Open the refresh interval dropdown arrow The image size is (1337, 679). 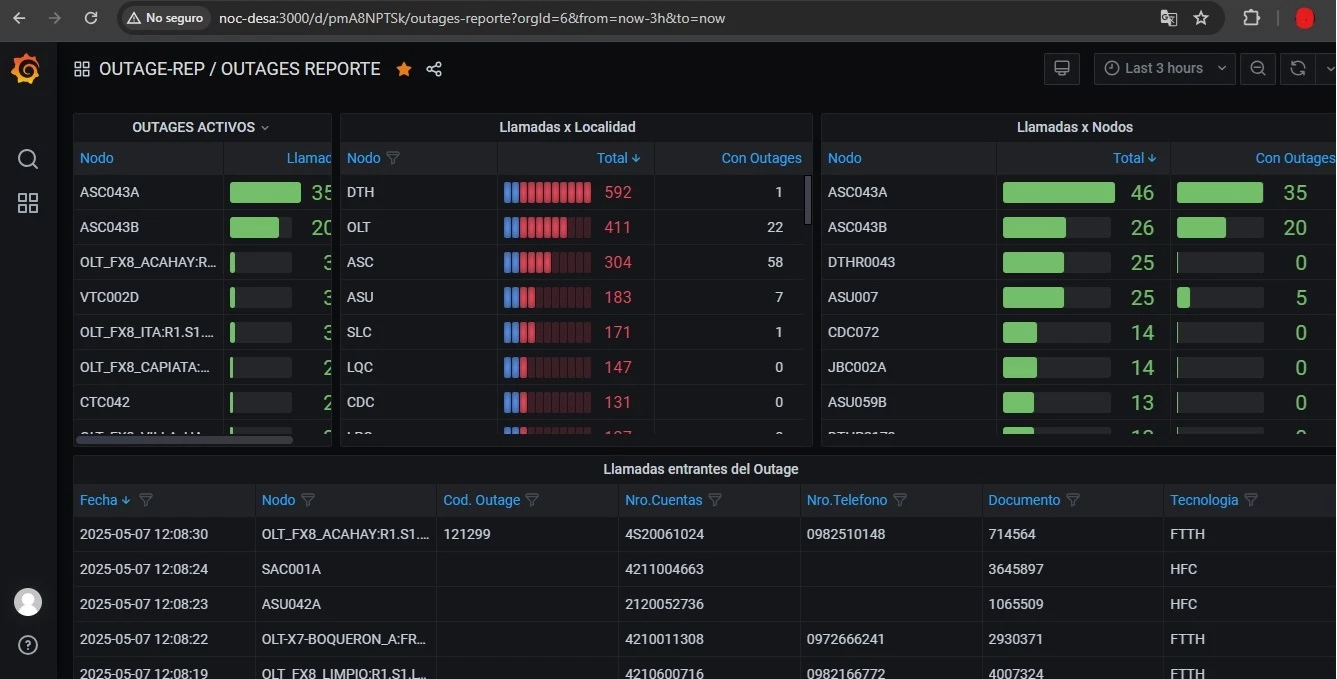pos(1328,68)
